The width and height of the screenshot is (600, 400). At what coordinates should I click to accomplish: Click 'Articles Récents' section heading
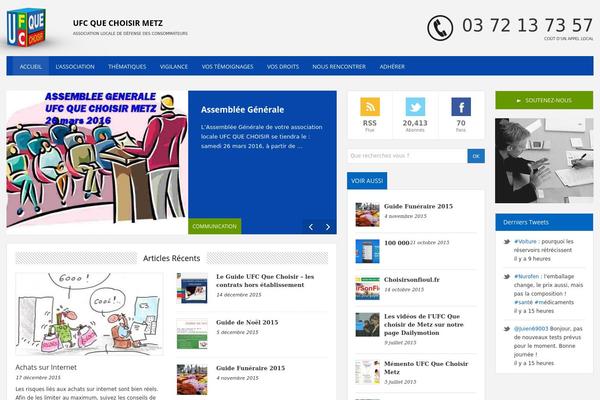click(171, 258)
